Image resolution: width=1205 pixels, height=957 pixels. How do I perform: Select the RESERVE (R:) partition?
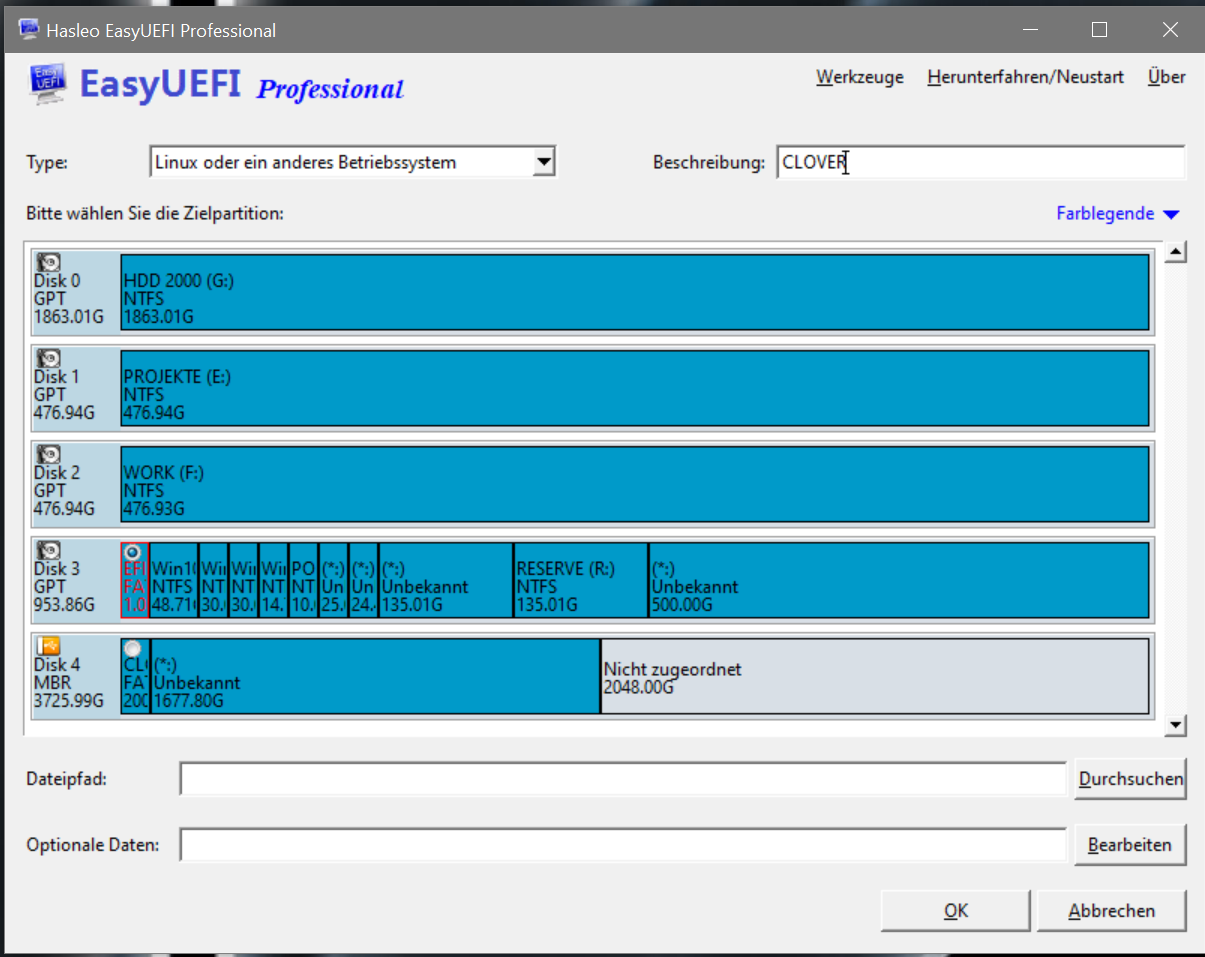(581, 580)
